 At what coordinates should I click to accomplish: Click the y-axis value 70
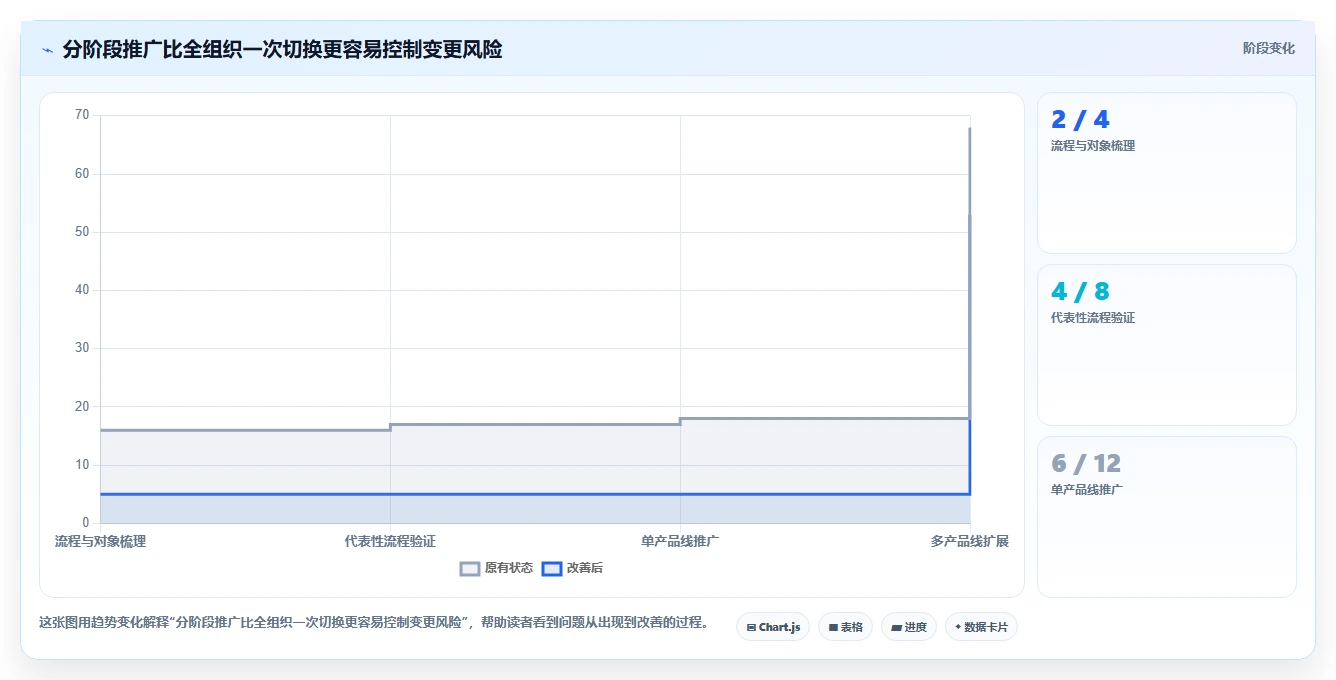[x=82, y=115]
